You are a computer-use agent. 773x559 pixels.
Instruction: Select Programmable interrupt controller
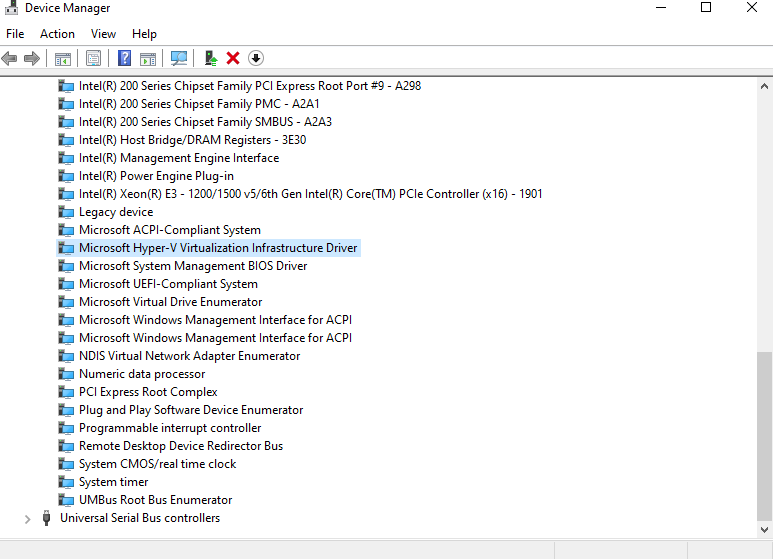(170, 428)
